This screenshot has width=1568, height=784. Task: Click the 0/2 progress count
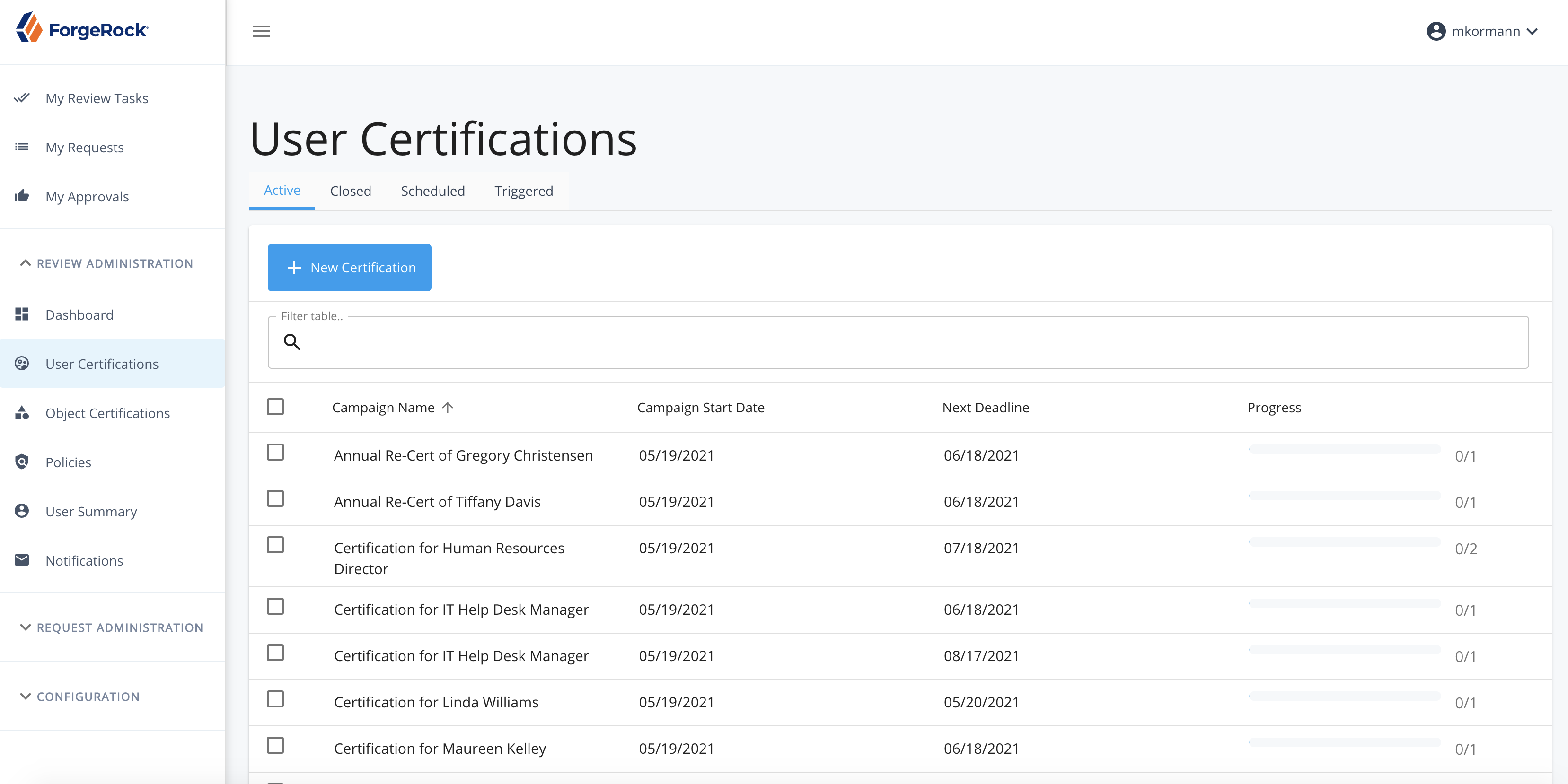[1466, 549]
